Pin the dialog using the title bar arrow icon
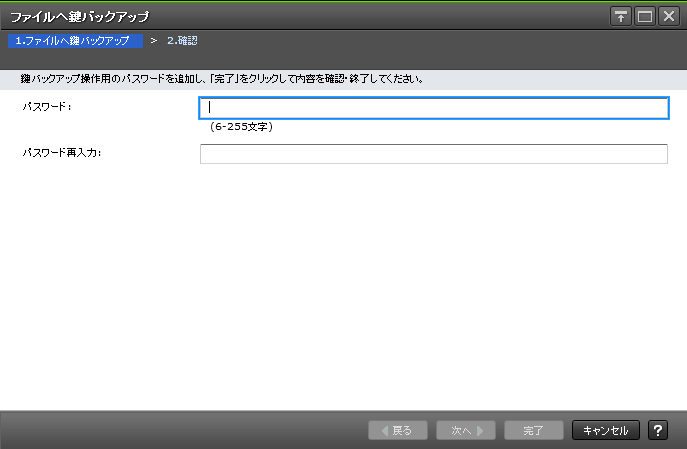 [620, 17]
